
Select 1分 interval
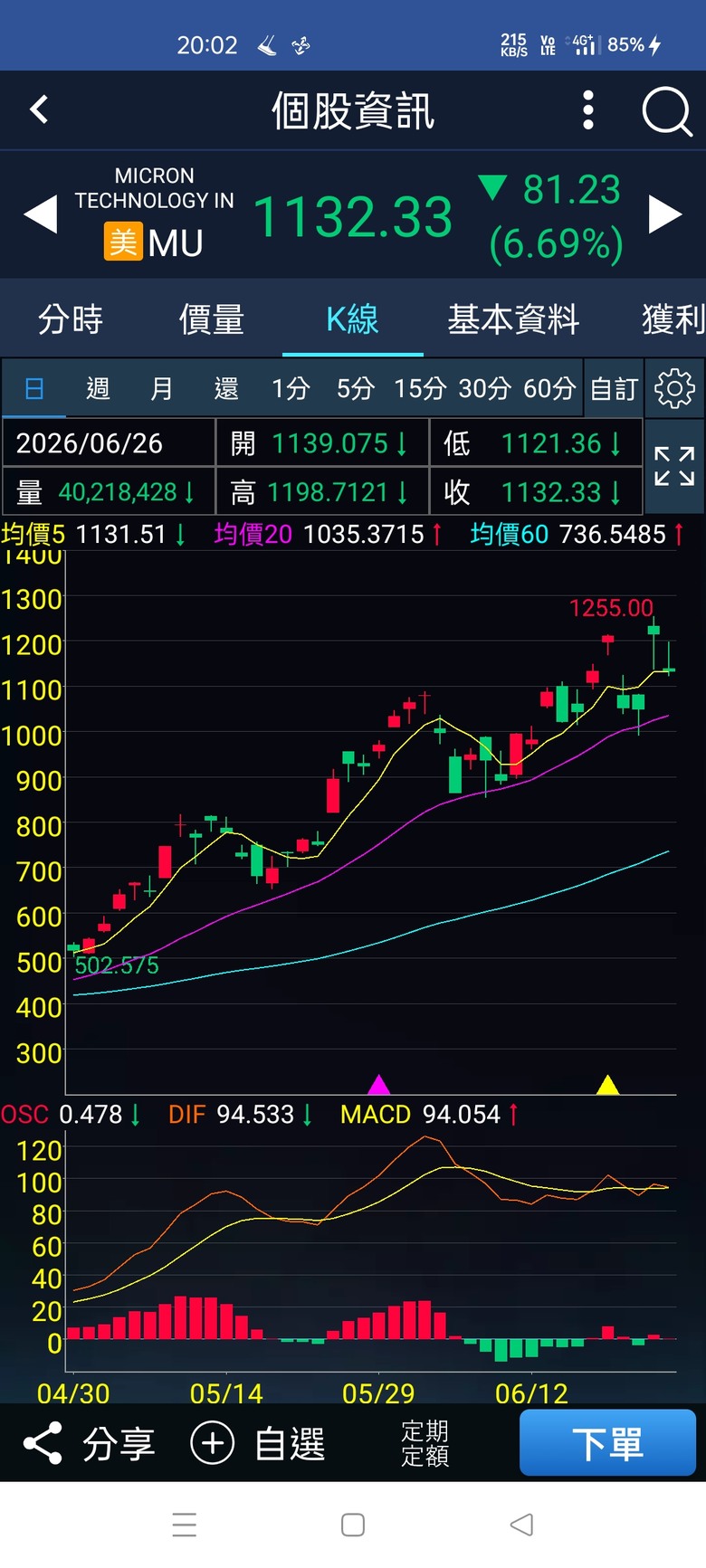pyautogui.click(x=291, y=389)
